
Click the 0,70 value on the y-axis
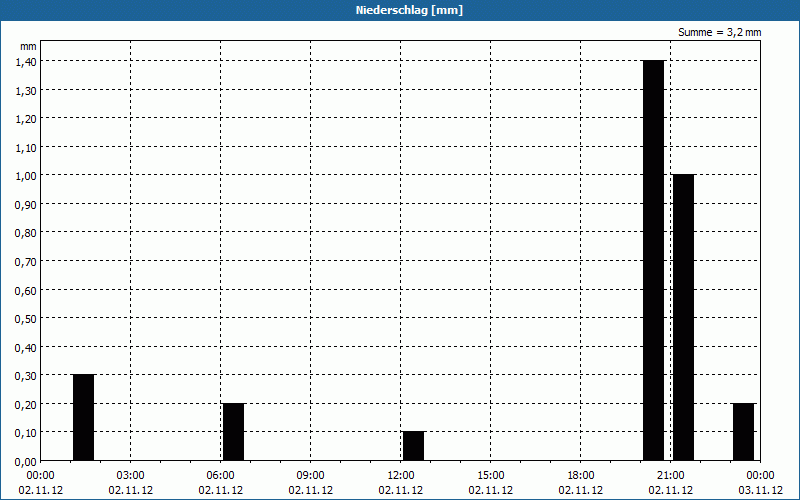click(26, 261)
